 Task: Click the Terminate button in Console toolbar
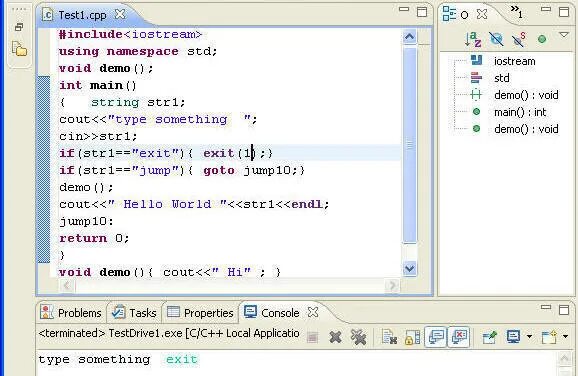tap(312, 337)
